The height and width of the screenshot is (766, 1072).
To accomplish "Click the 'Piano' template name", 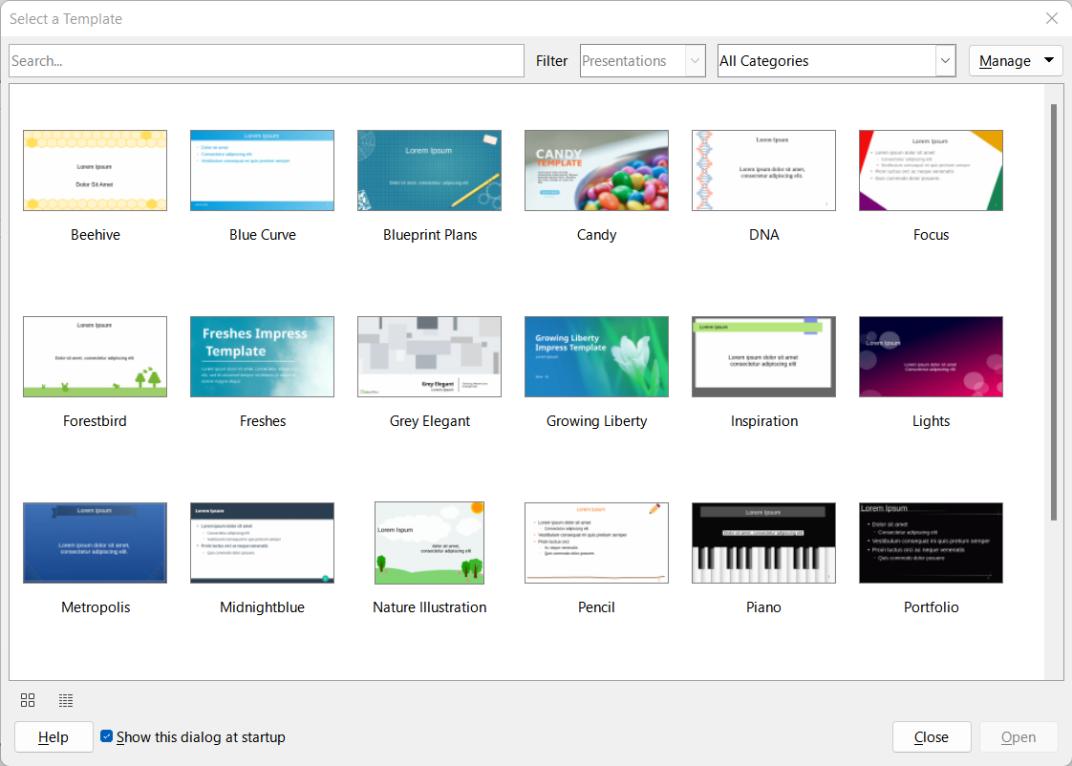I will click(x=764, y=607).
